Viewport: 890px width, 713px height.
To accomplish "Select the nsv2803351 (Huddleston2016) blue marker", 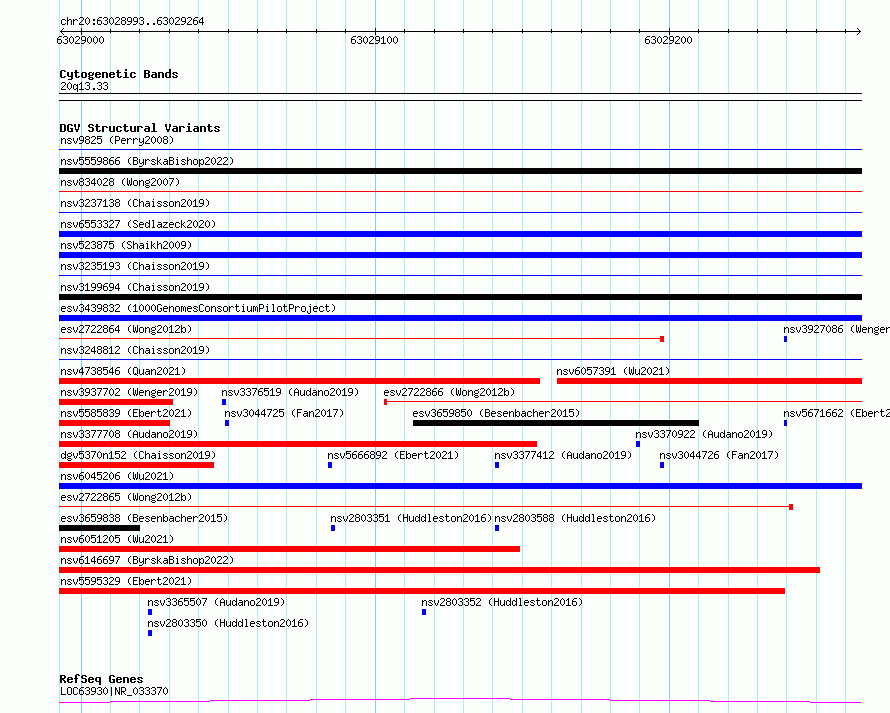I will pyautogui.click(x=333, y=528).
